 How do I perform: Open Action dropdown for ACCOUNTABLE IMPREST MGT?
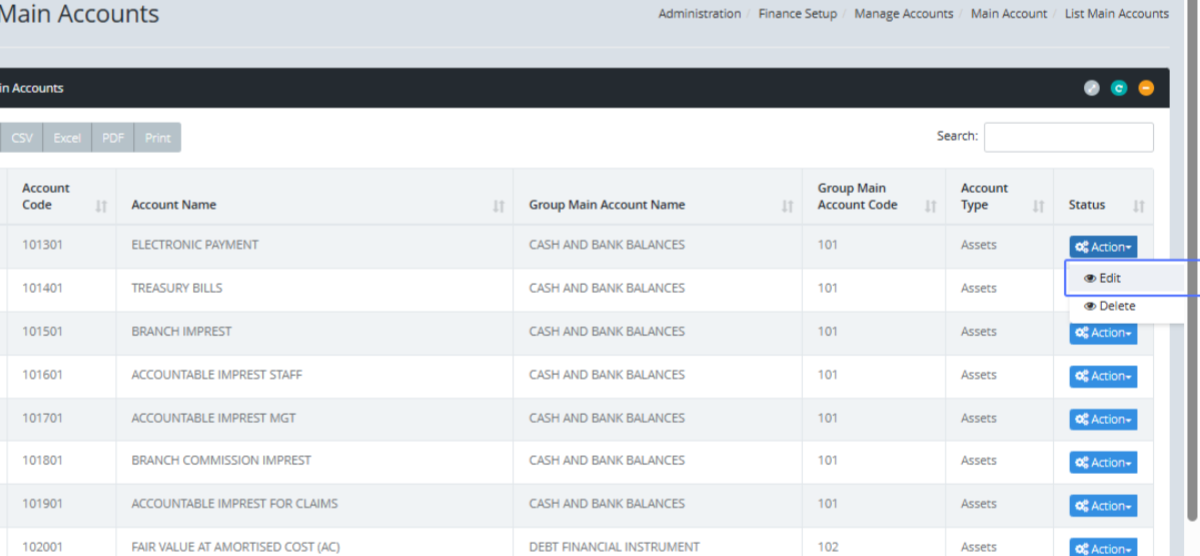coord(1103,419)
